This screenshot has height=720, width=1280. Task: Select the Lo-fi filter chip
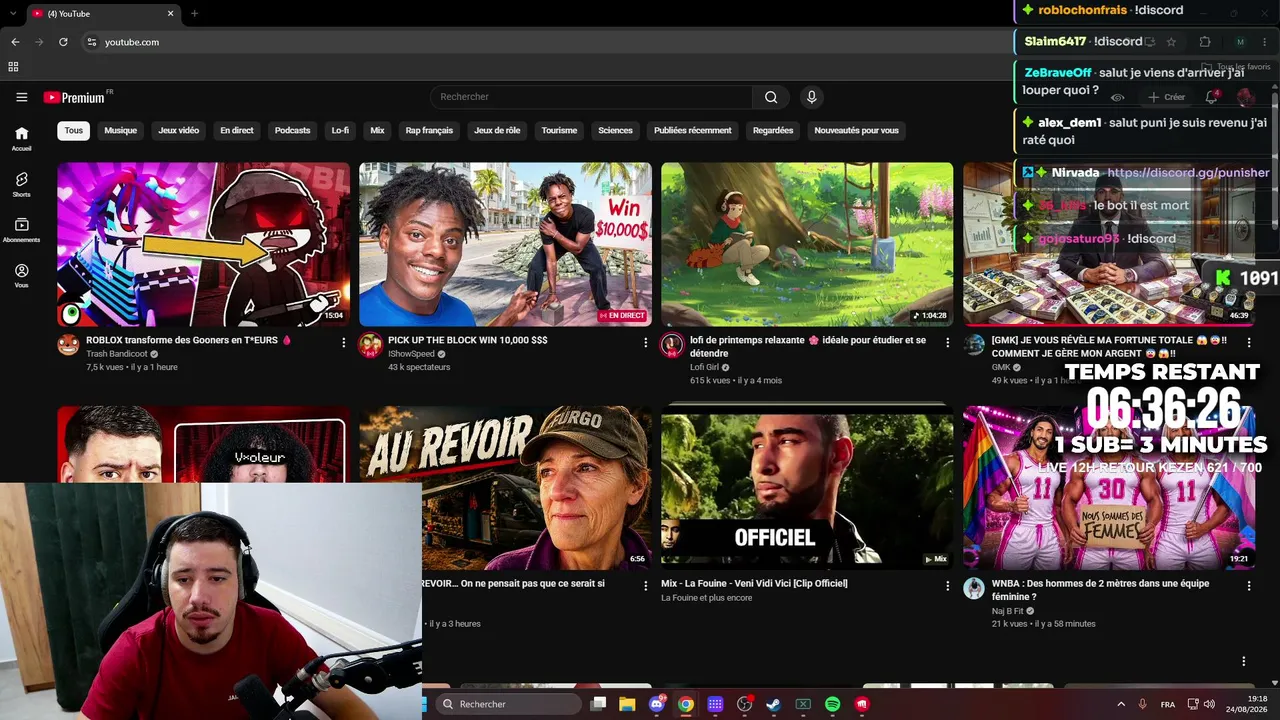(x=340, y=130)
